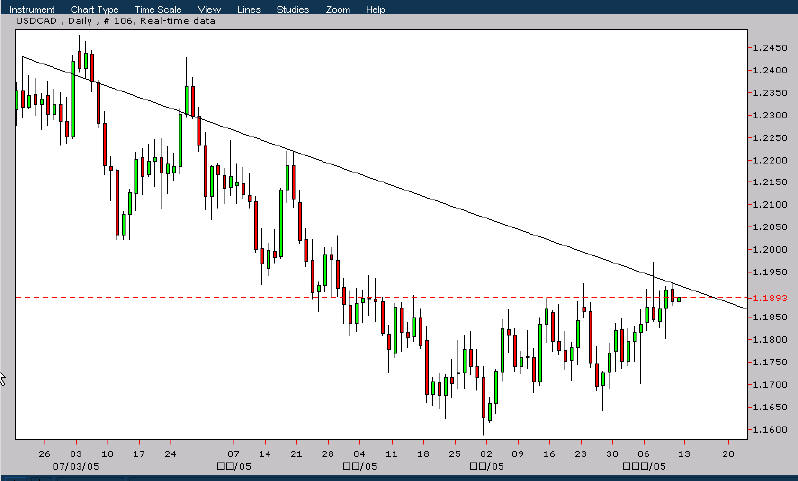Click the 21 date axis label
This screenshot has width=798, height=481.
(x=296, y=454)
